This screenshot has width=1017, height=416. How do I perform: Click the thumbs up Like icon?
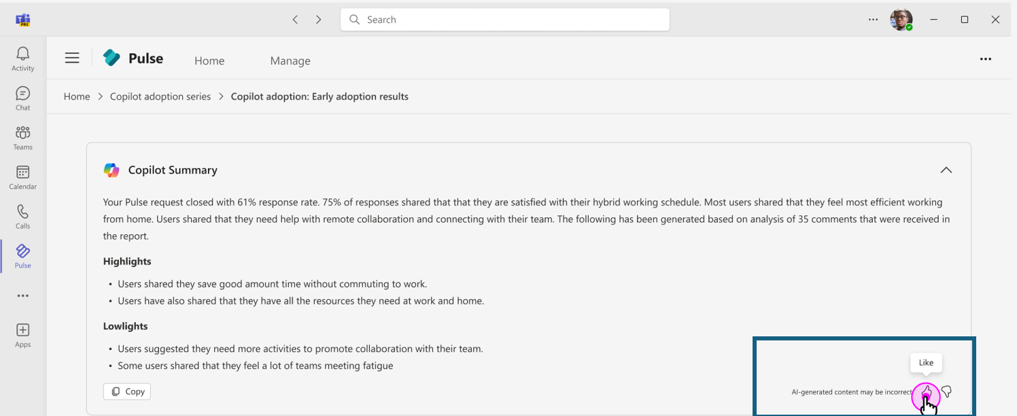[926, 392]
